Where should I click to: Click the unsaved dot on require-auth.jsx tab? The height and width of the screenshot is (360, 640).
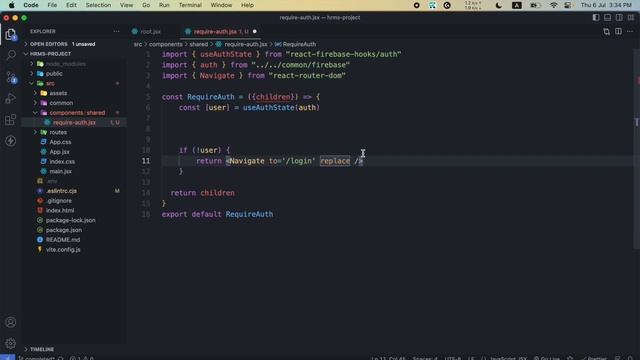[255, 31]
